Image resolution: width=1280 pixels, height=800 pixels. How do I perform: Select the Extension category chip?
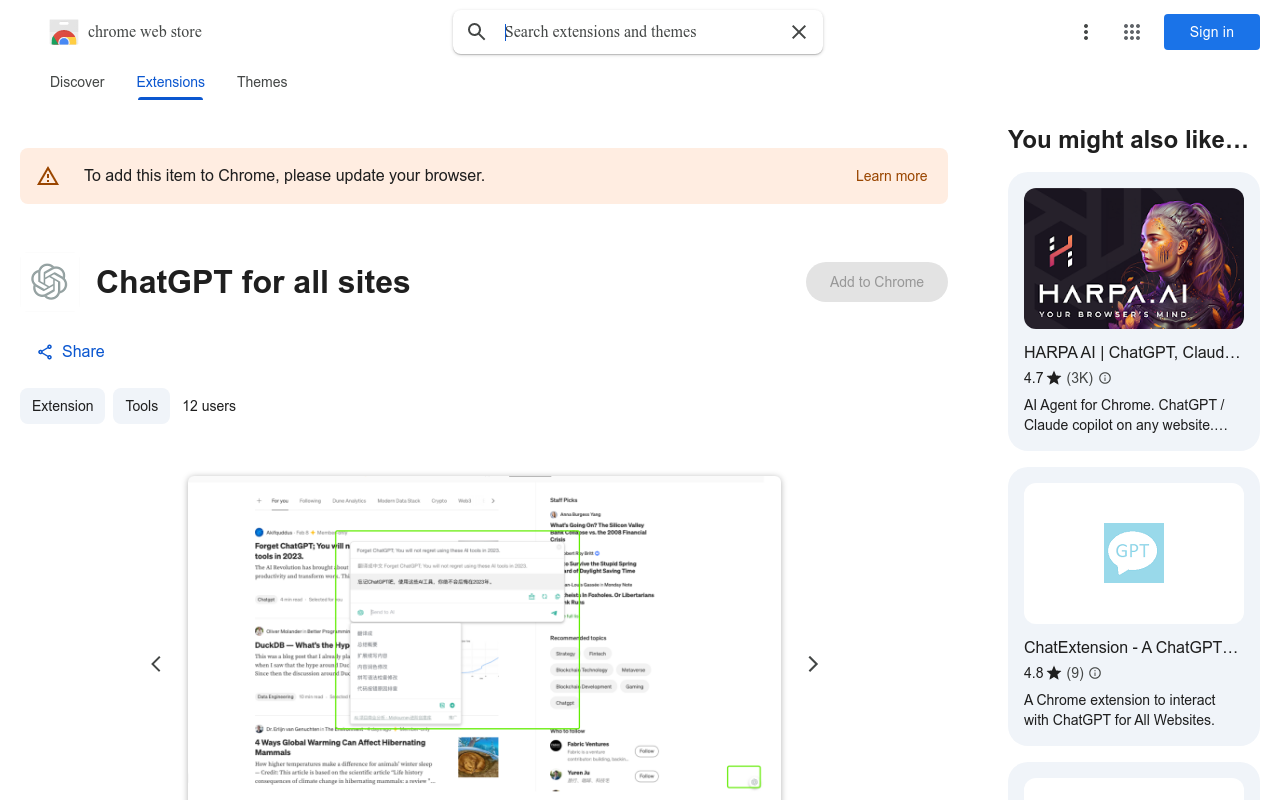(62, 406)
